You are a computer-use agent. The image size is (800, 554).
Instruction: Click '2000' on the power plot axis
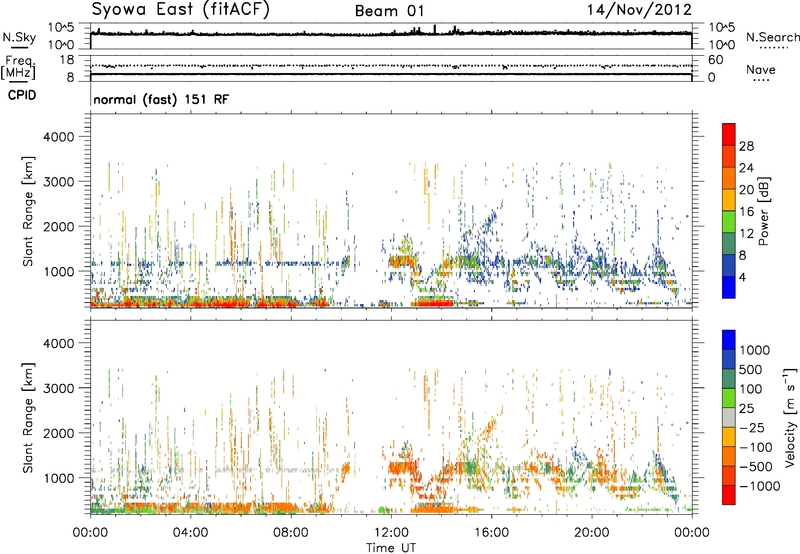pos(58,226)
